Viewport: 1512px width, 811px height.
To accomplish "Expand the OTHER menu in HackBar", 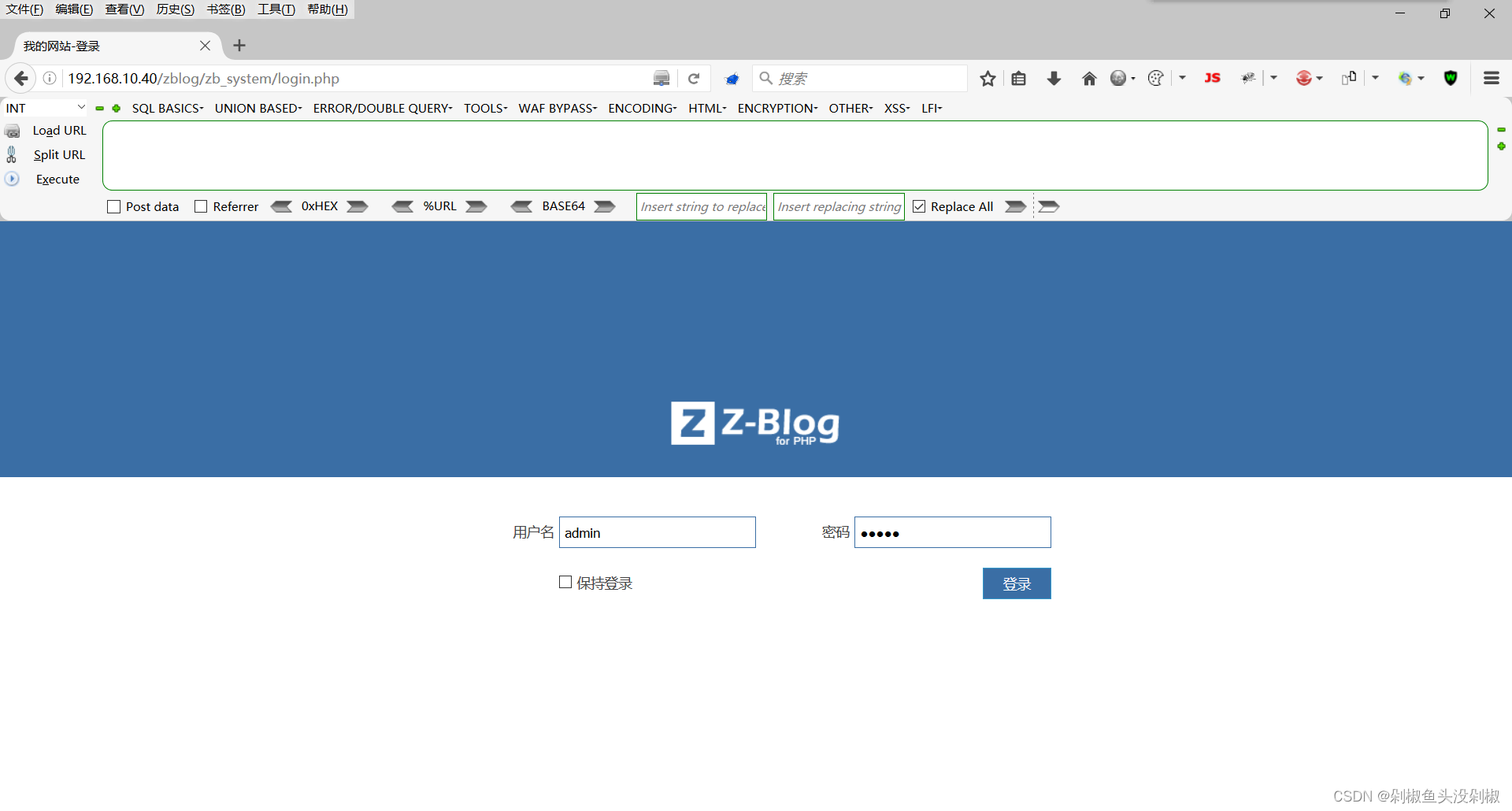I will click(850, 108).
